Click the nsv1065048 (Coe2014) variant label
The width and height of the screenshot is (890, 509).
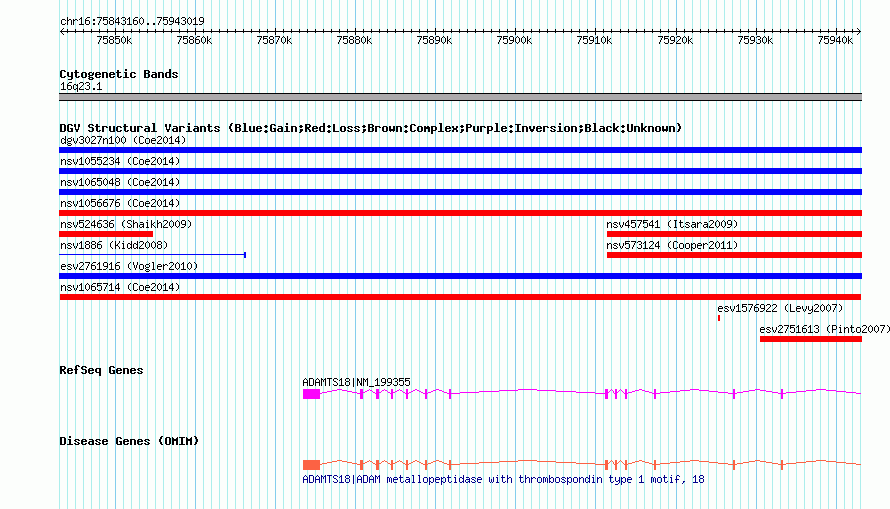[x=120, y=182]
